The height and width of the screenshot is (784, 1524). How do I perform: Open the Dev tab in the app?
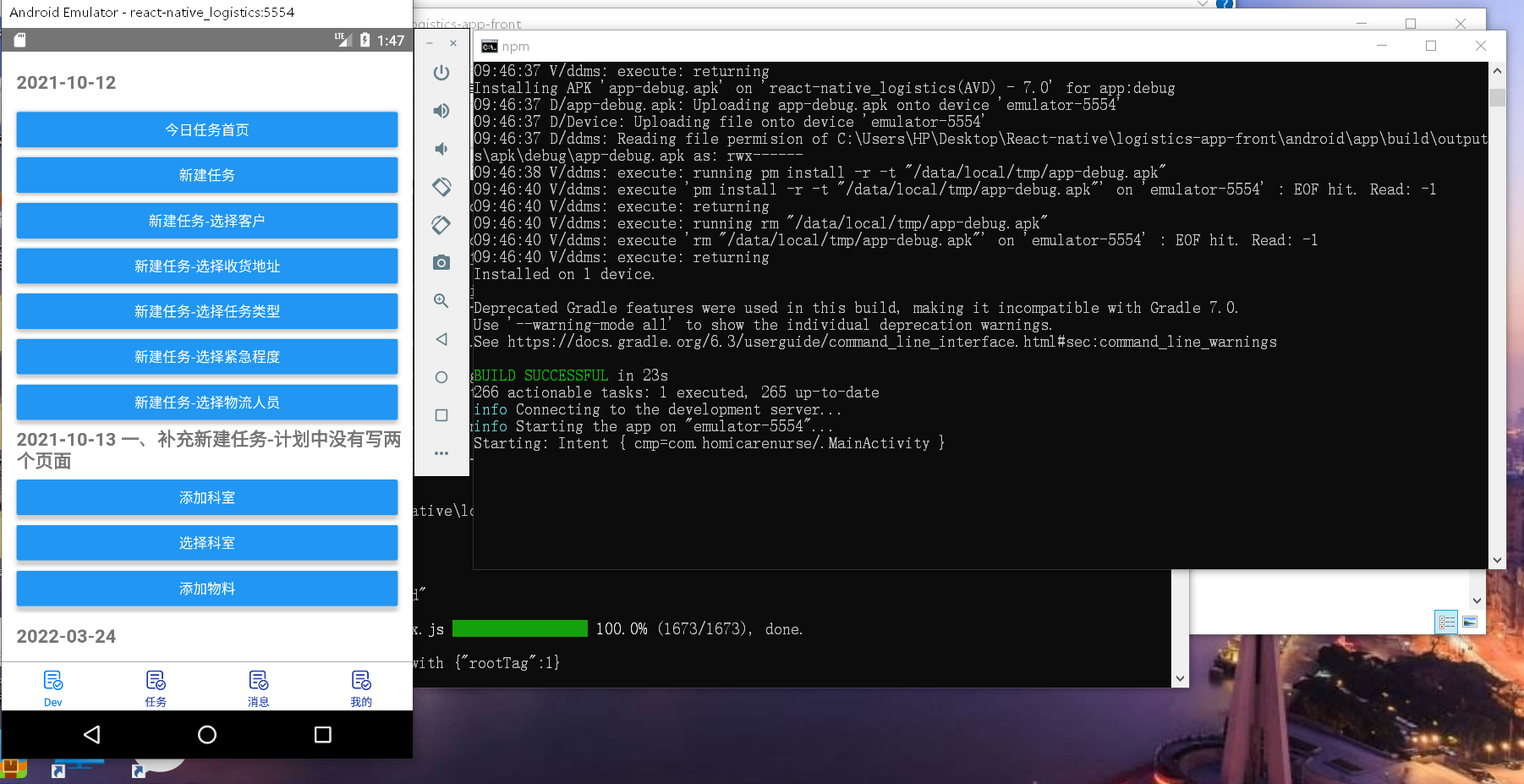pyautogui.click(x=52, y=687)
